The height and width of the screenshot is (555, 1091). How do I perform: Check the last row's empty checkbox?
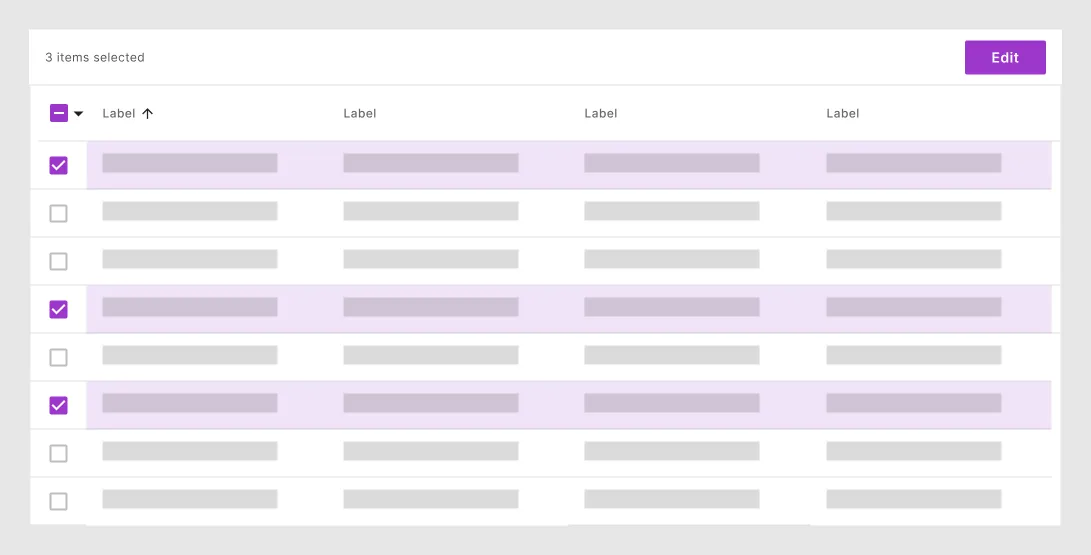58,501
